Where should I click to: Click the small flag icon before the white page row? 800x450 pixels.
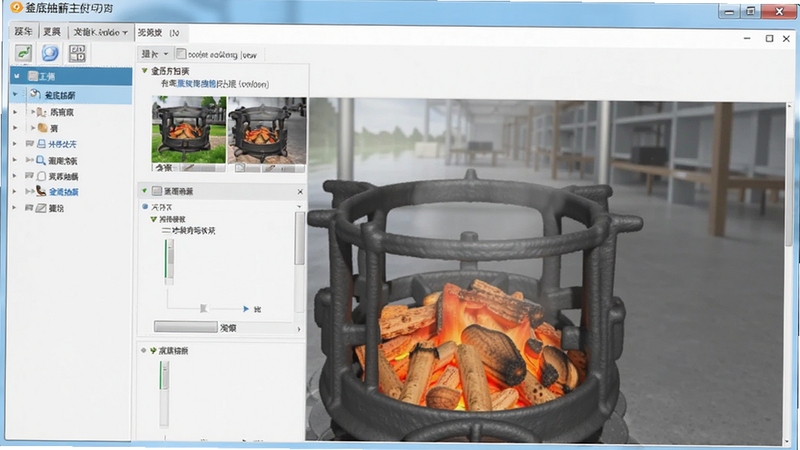click(30, 176)
